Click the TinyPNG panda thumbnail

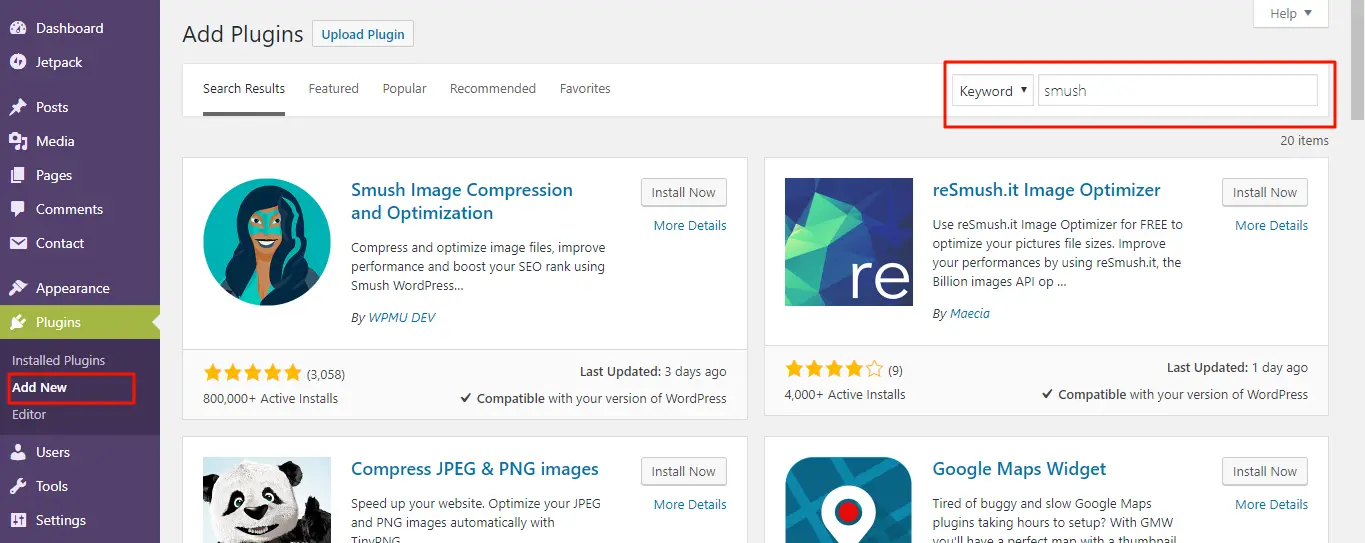(x=267, y=500)
